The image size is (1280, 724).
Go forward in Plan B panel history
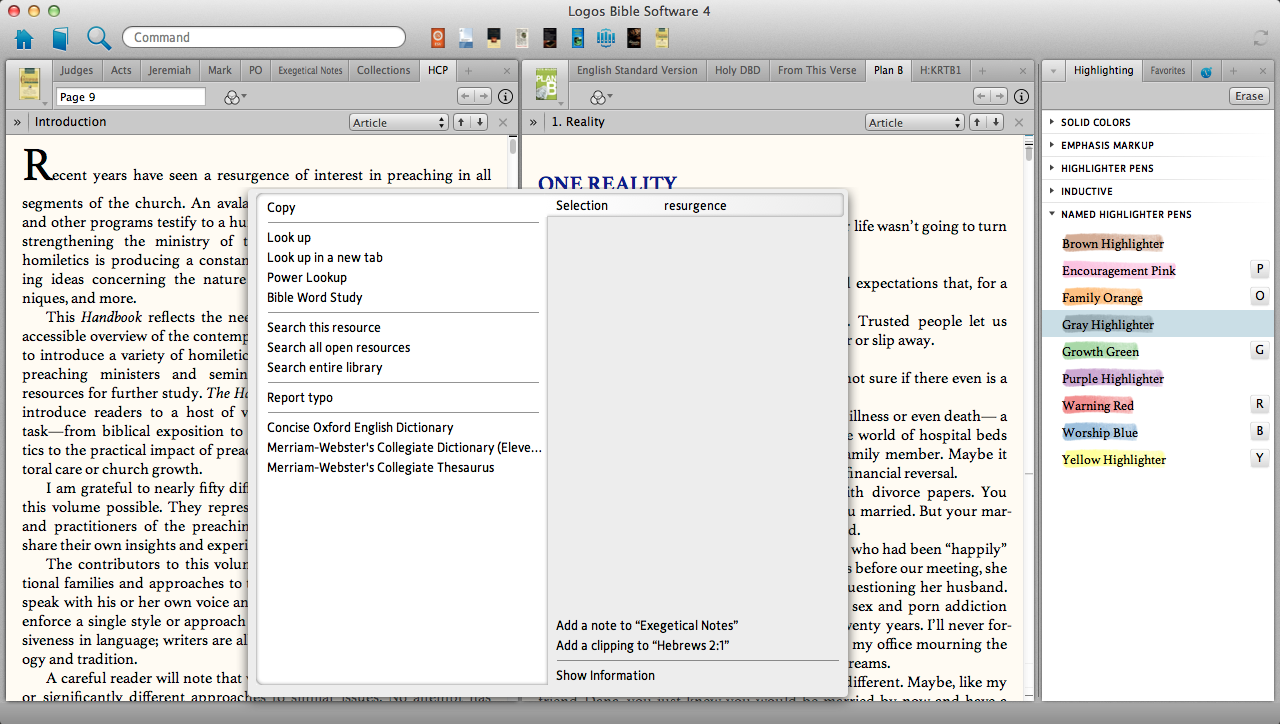tap(999, 96)
